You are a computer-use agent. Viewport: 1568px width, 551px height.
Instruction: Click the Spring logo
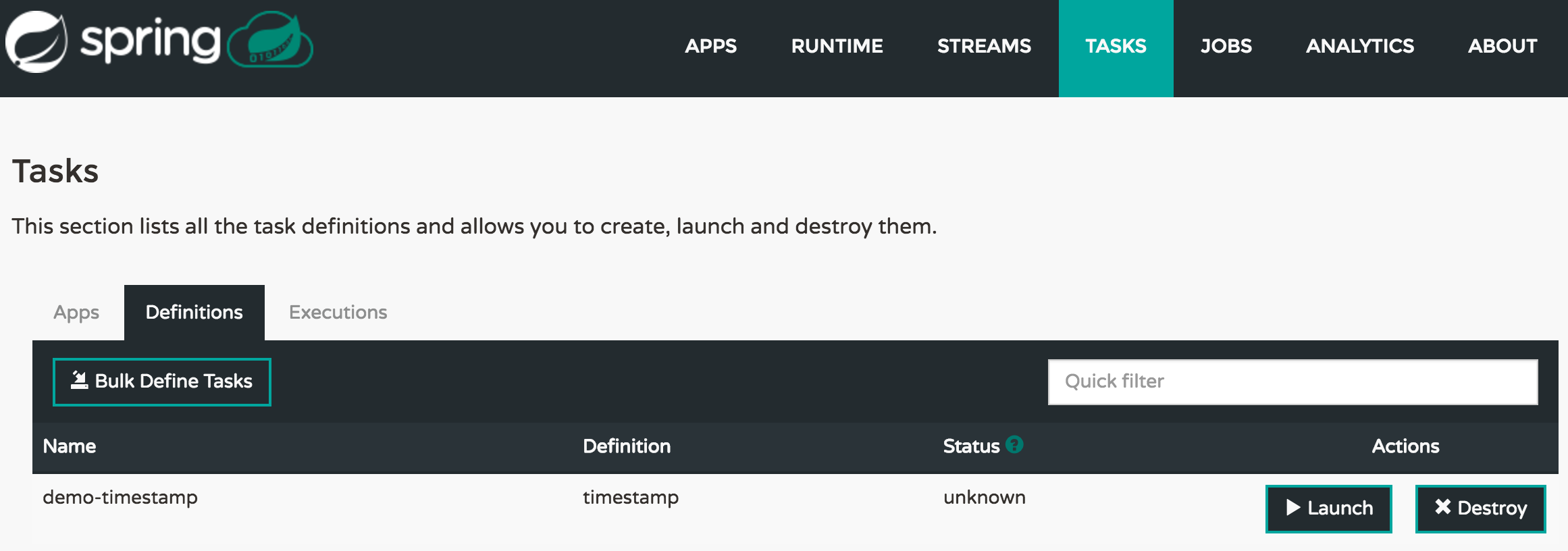tap(113, 42)
